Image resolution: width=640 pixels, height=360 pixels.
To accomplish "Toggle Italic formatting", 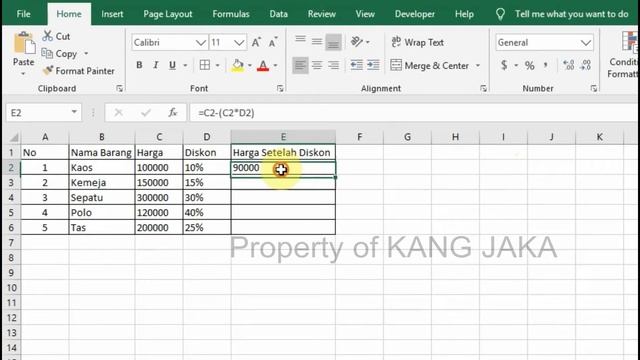I will coord(156,65).
